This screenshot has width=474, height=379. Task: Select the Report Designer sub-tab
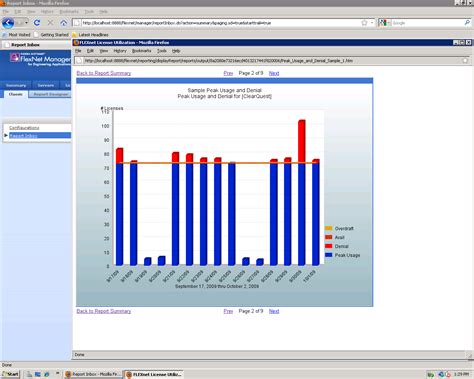50,94
